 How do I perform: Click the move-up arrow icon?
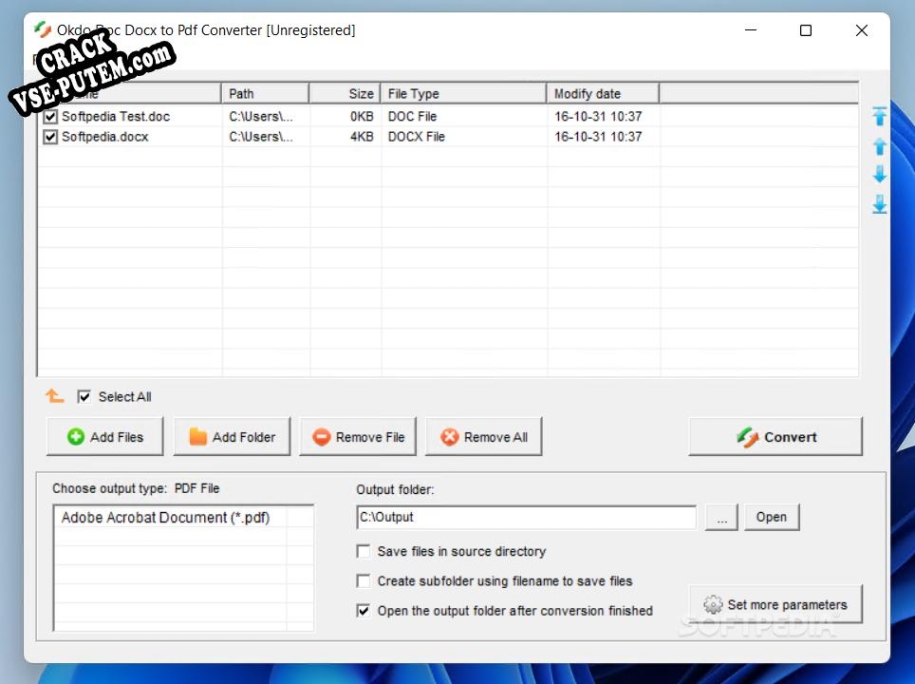tap(879, 147)
